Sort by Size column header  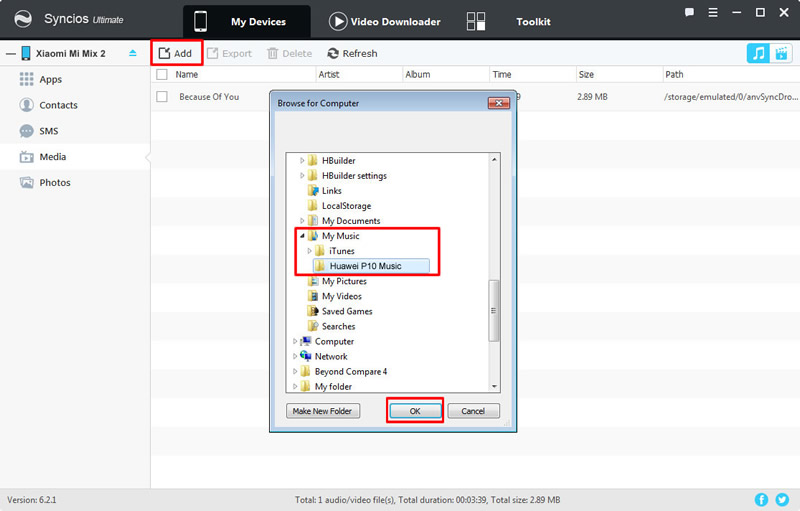click(586, 74)
